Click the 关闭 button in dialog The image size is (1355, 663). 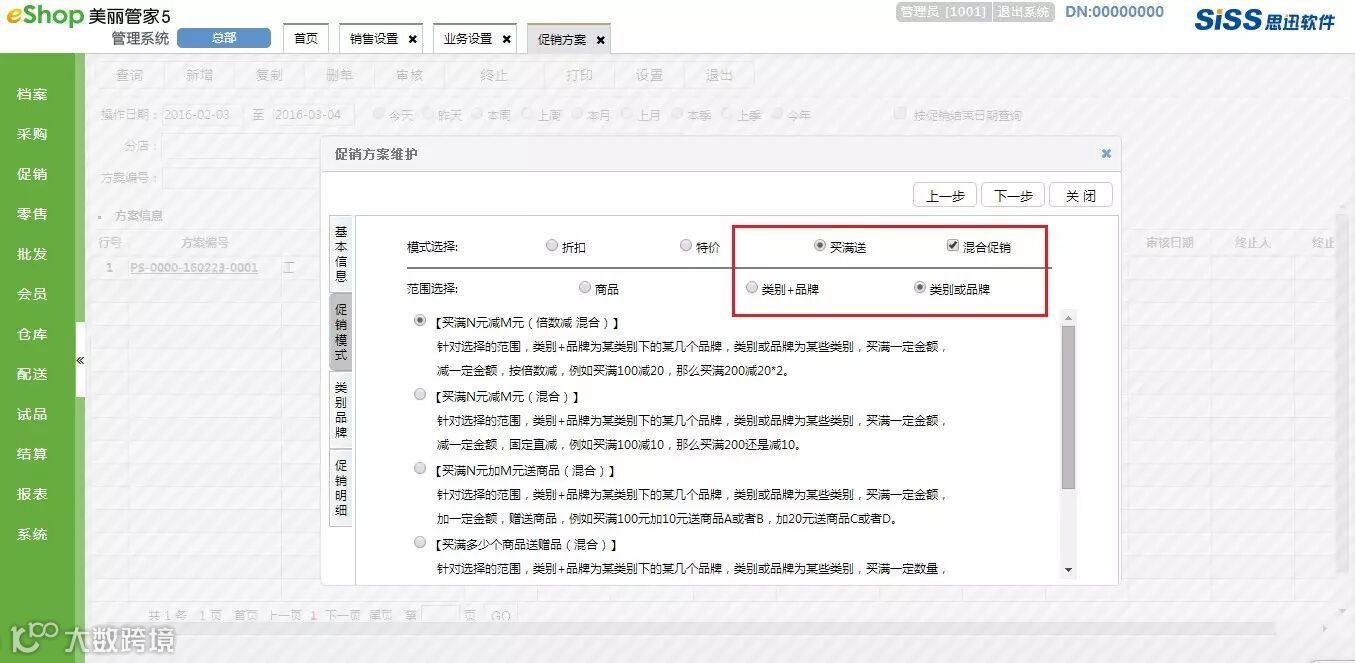[x=1080, y=196]
